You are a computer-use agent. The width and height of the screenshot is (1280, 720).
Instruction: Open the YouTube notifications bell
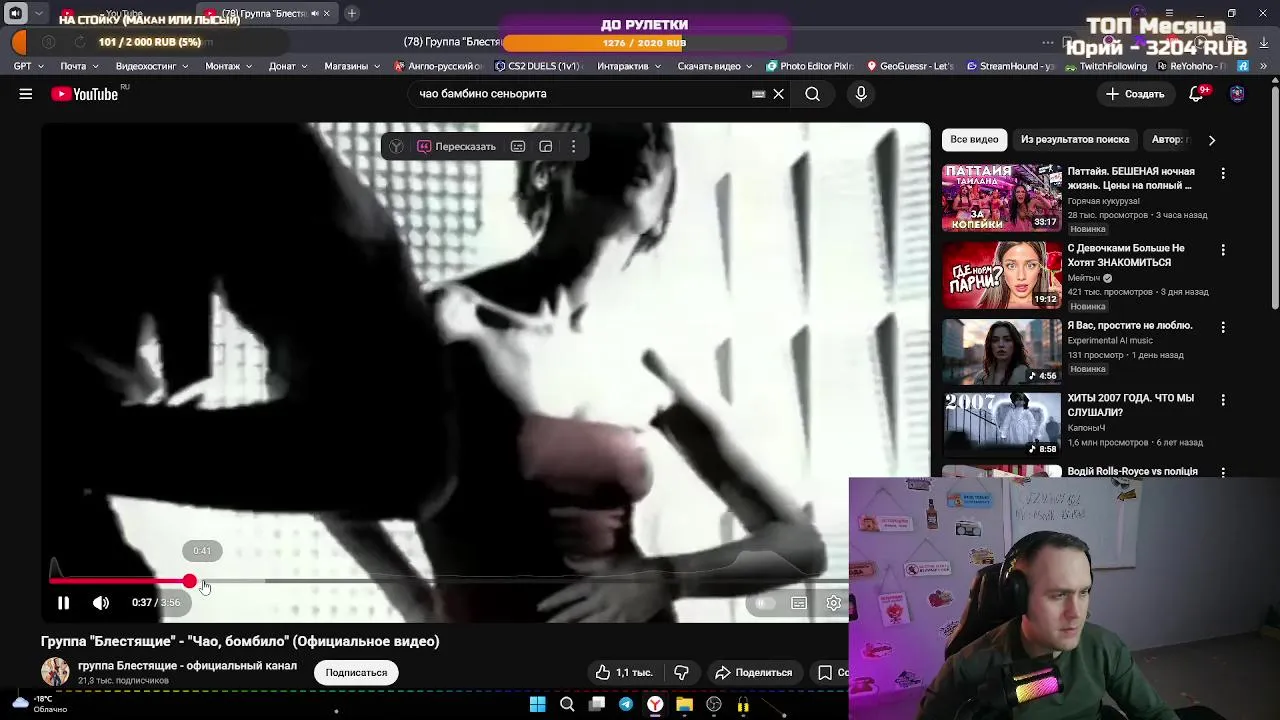point(1196,94)
